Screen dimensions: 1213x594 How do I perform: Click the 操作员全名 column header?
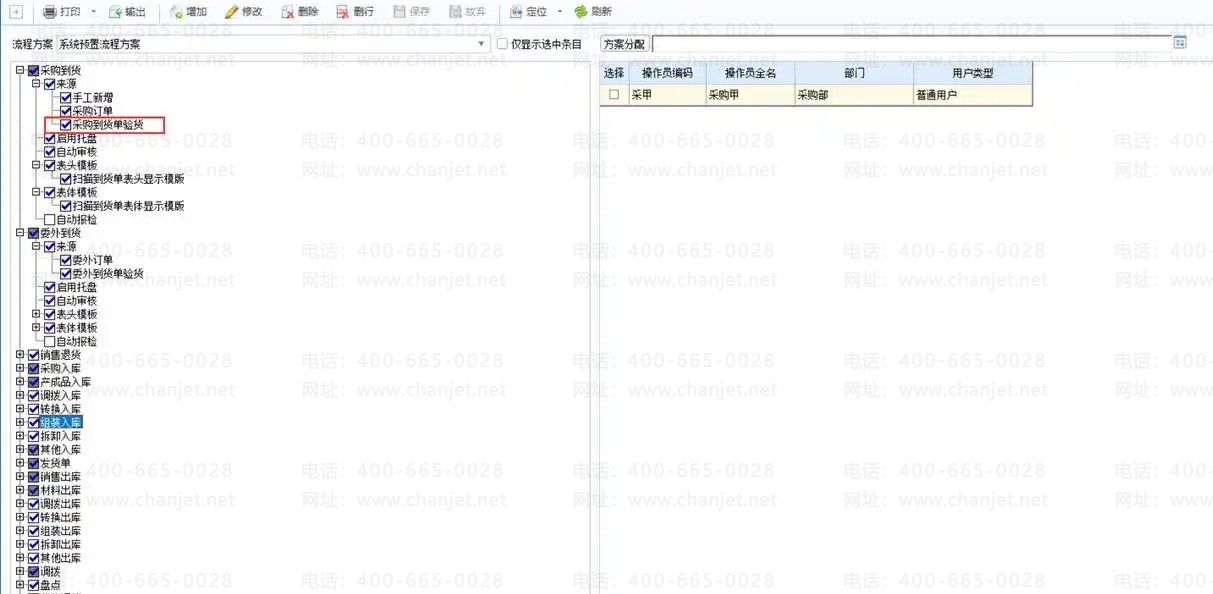coord(749,74)
